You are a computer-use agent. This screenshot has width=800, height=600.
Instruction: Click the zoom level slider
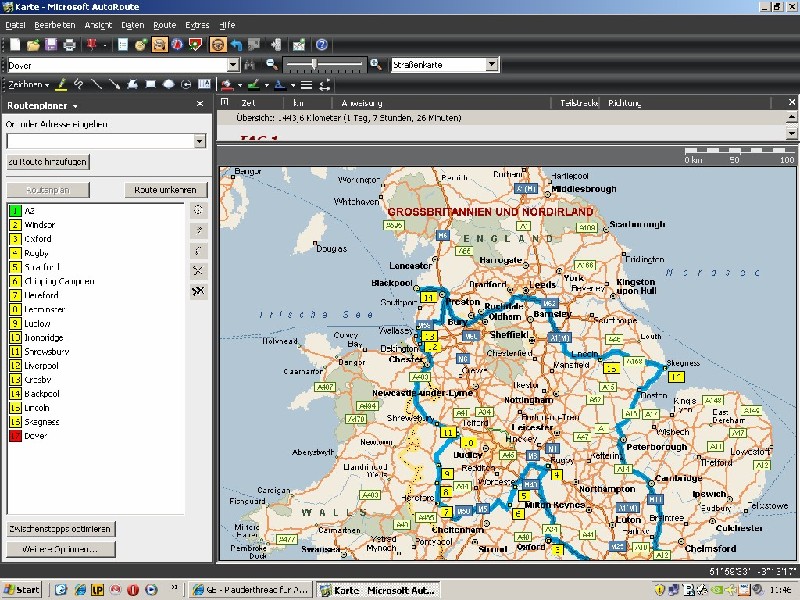point(316,65)
